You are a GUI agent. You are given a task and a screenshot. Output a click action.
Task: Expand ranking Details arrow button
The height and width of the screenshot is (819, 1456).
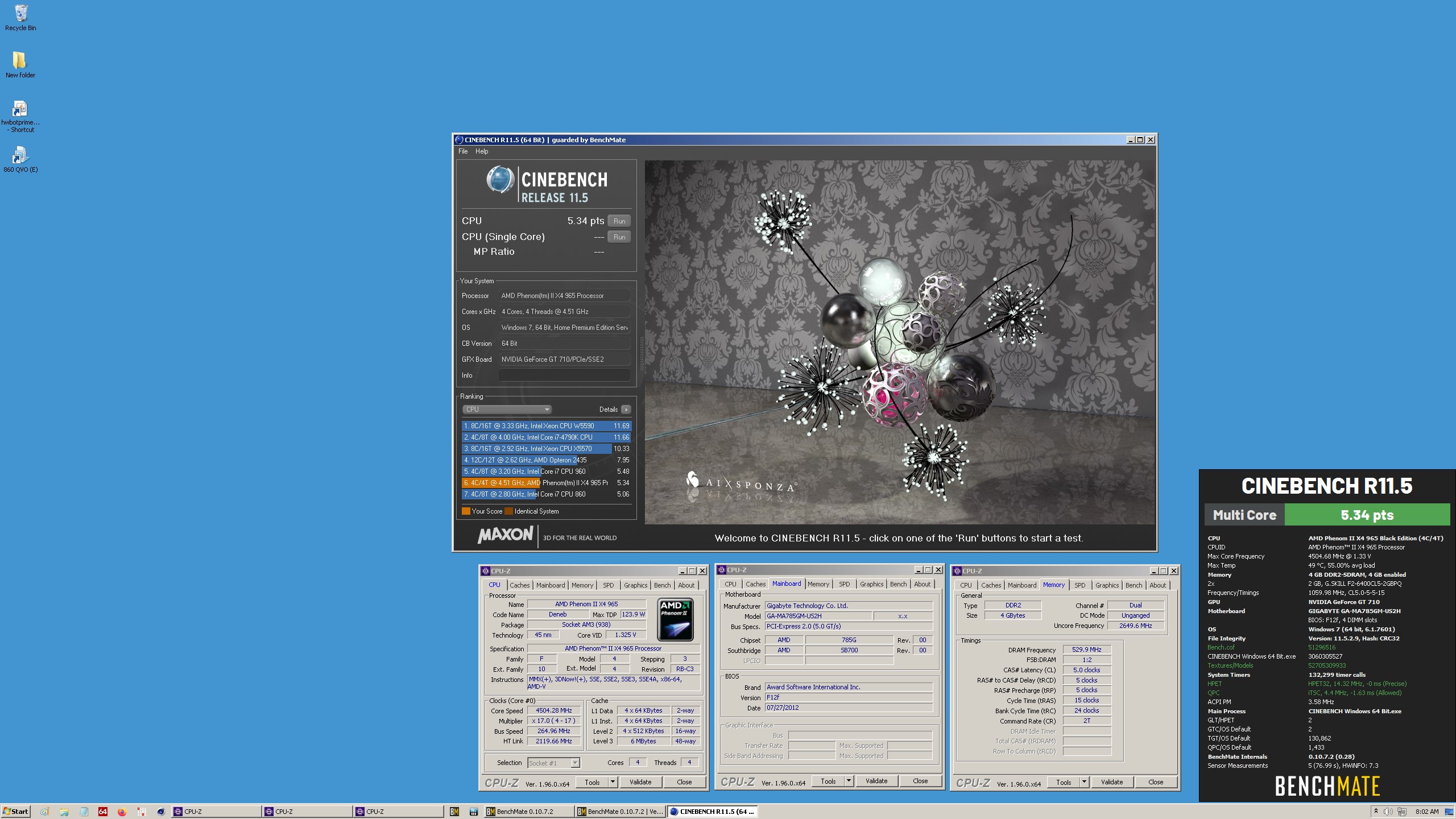click(626, 409)
